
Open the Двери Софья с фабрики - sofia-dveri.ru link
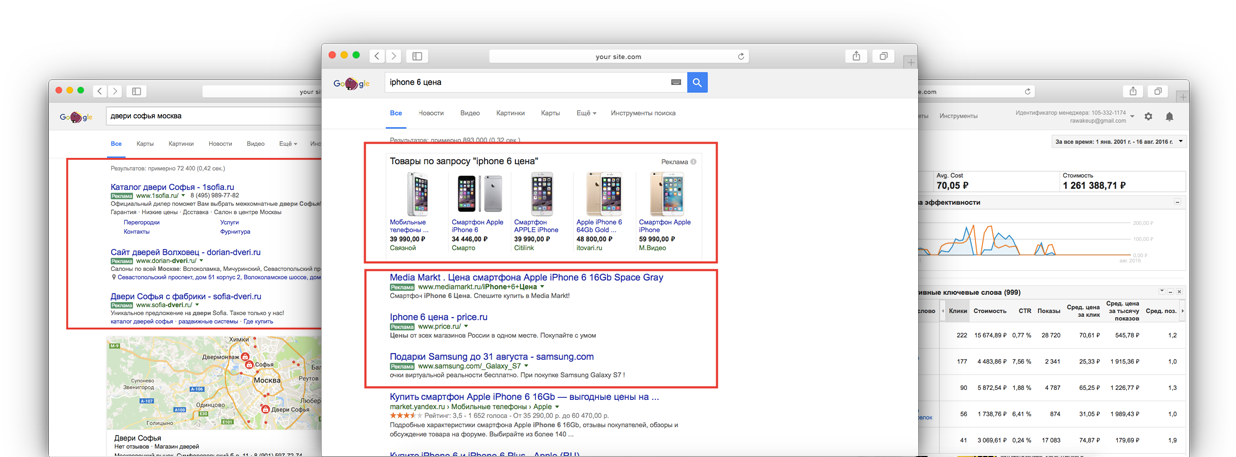click(186, 296)
